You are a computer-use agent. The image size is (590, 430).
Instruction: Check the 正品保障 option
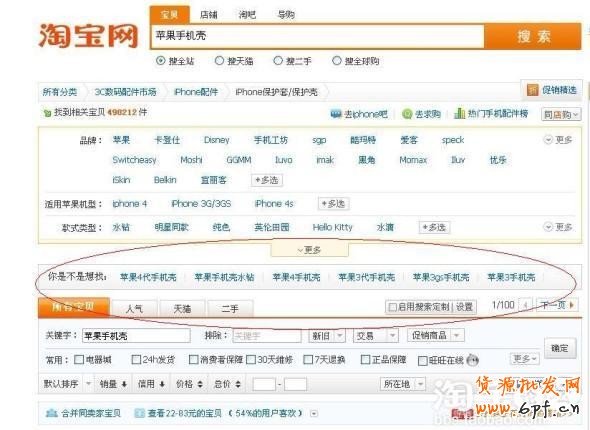pos(365,360)
